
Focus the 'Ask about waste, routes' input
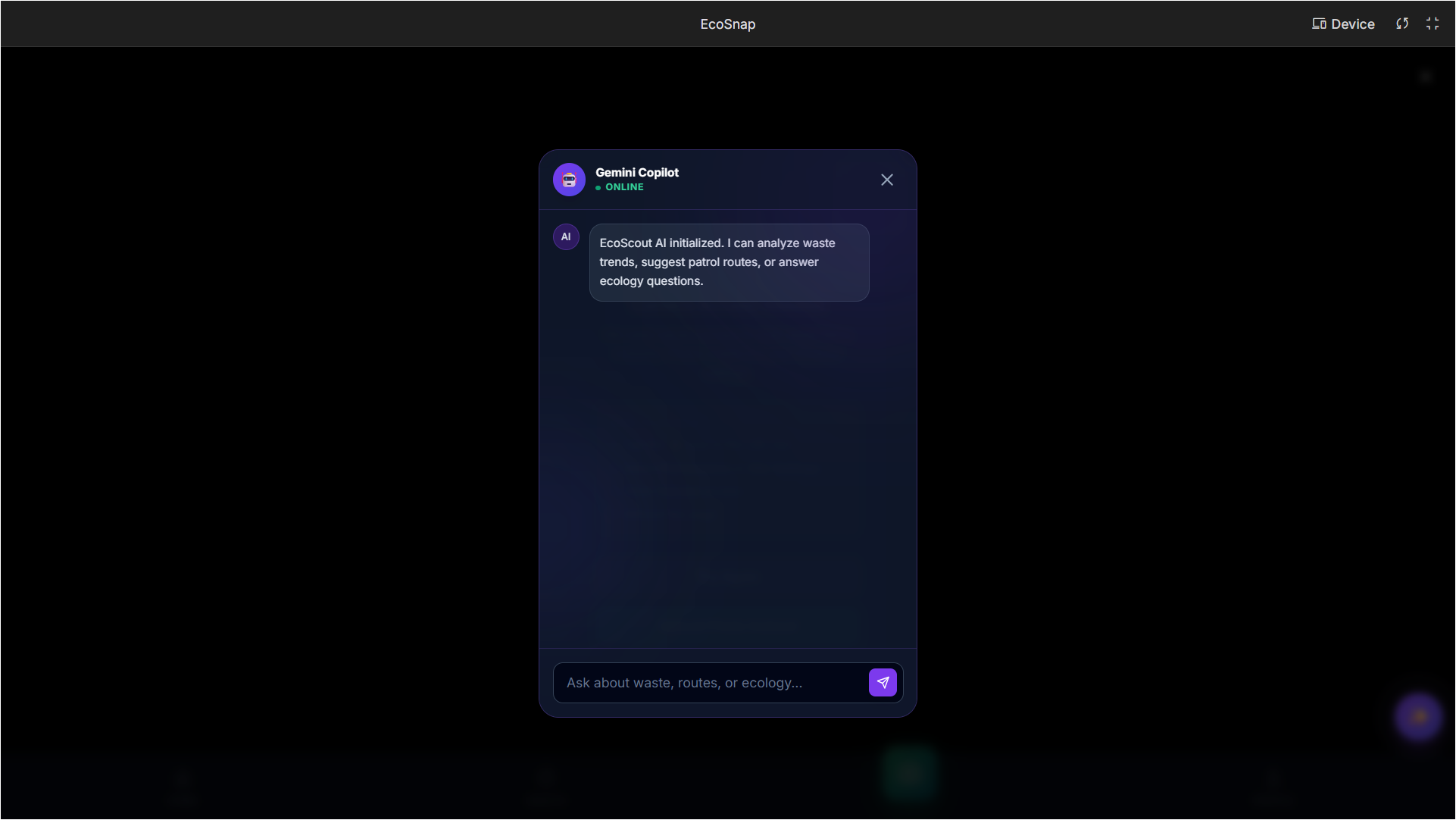[x=711, y=683]
